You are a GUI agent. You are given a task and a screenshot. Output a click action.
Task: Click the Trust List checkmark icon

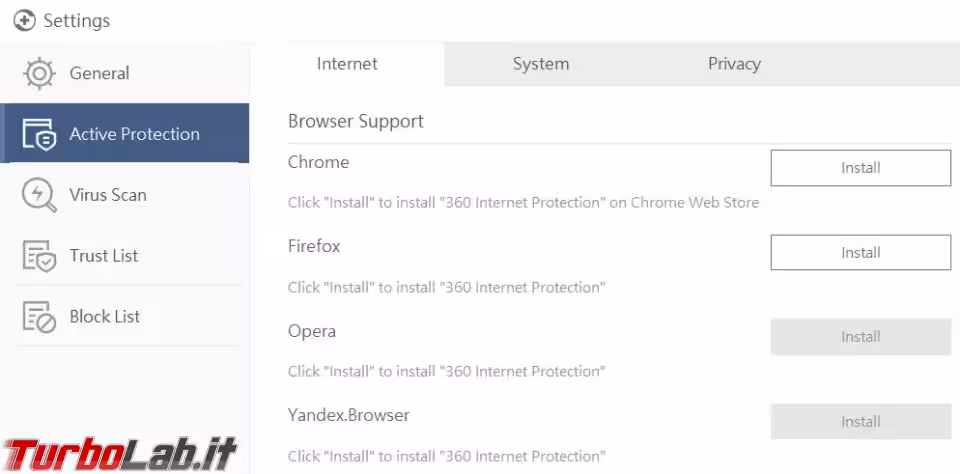[x=39, y=256]
